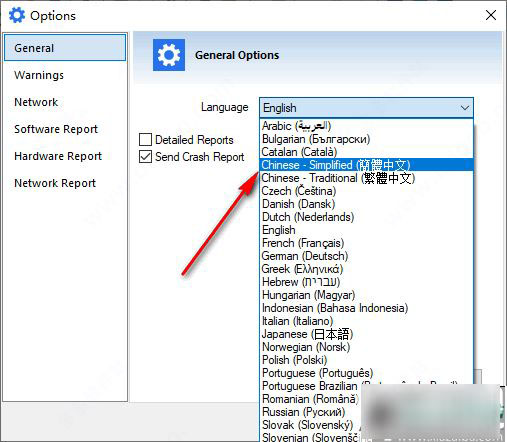Pick Arabic from the language list
This screenshot has width=507, height=442.
click(x=366, y=126)
